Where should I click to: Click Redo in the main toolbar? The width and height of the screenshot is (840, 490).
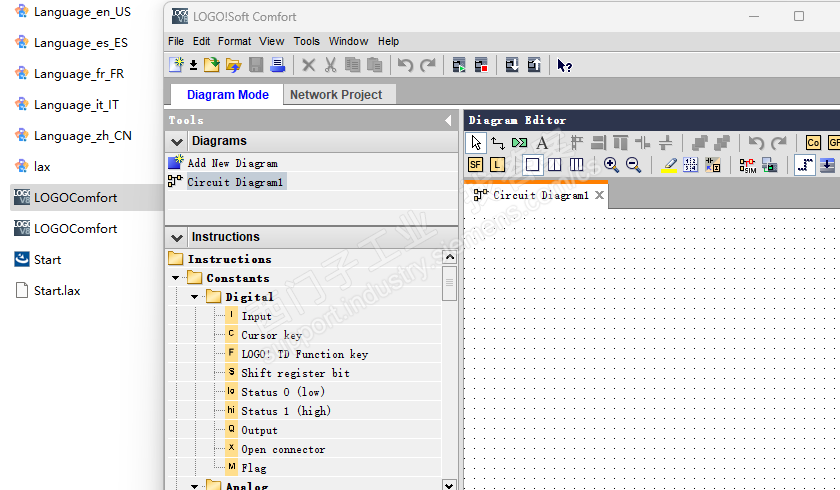coord(428,65)
